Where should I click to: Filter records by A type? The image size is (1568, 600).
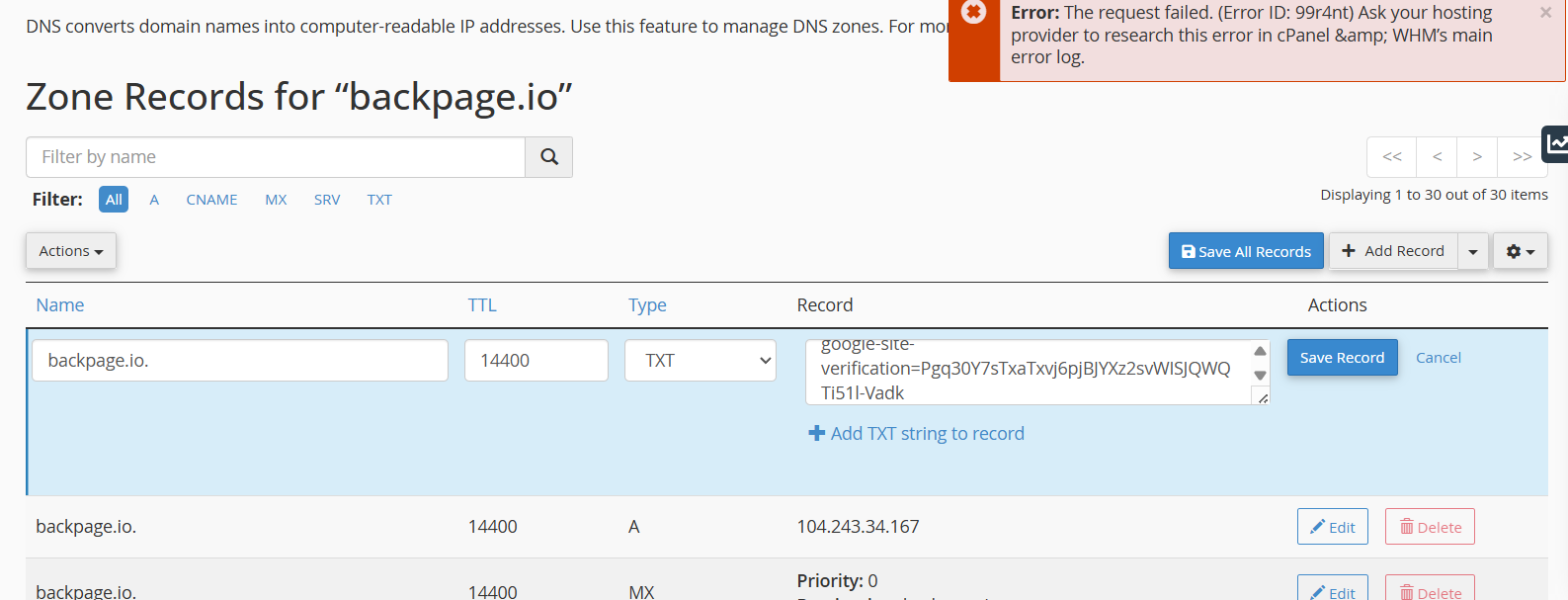tap(154, 200)
